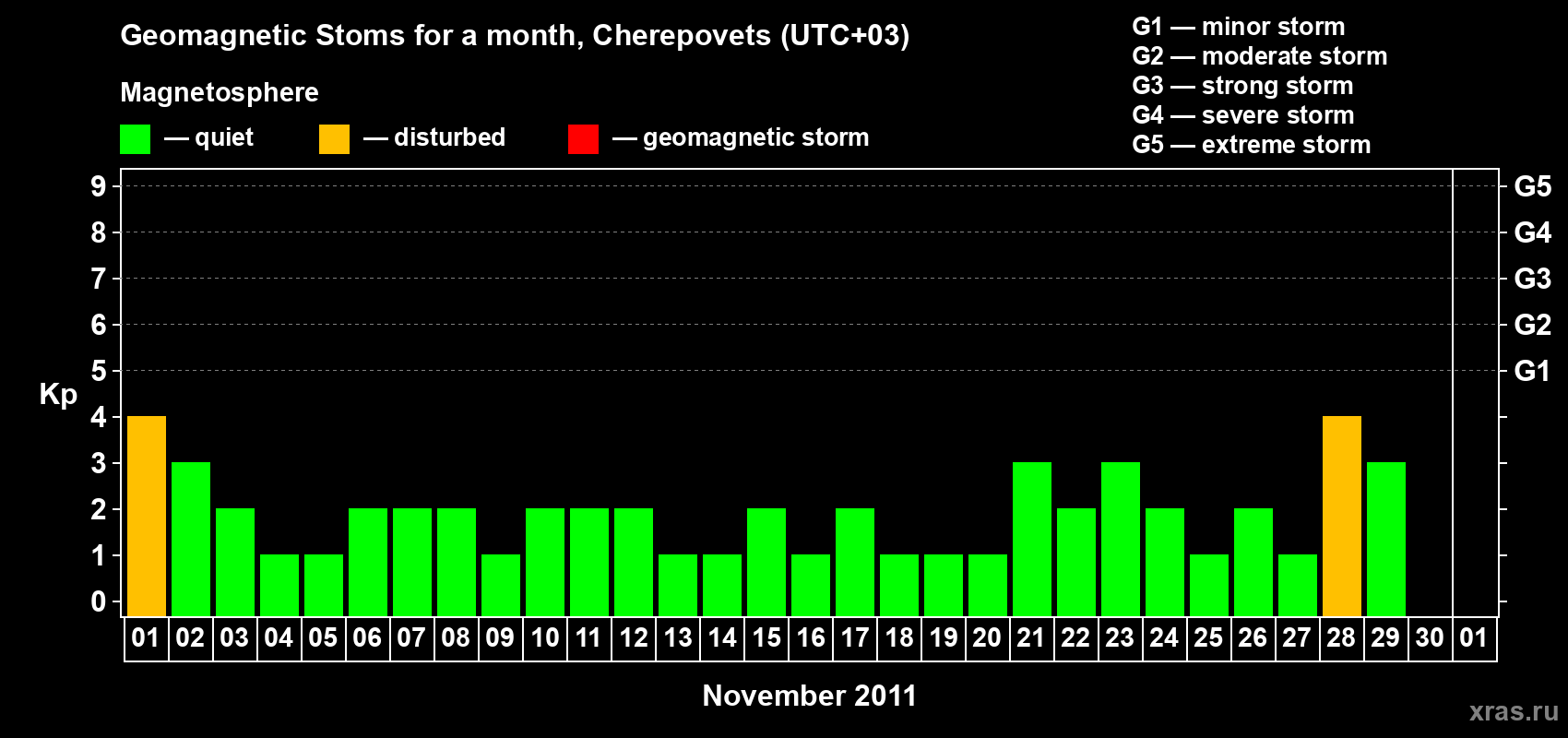Click 'G1 — minor storm' legend line

(1239, 27)
